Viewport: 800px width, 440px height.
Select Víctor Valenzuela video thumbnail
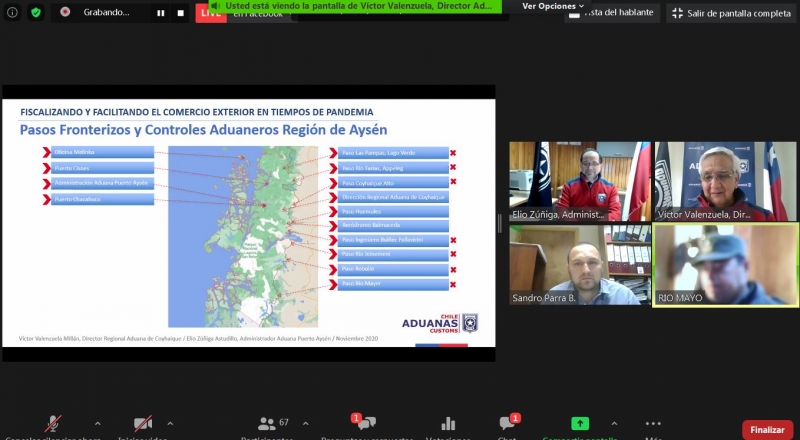[x=726, y=181]
